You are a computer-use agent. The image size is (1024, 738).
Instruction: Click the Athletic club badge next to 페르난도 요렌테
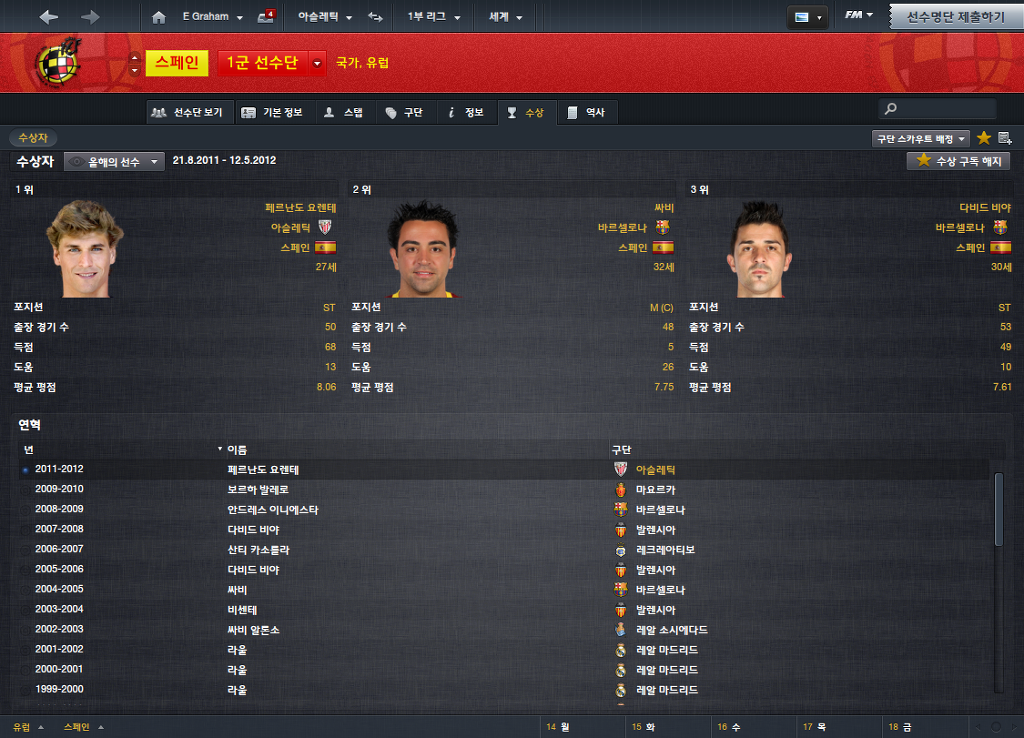[x=325, y=227]
